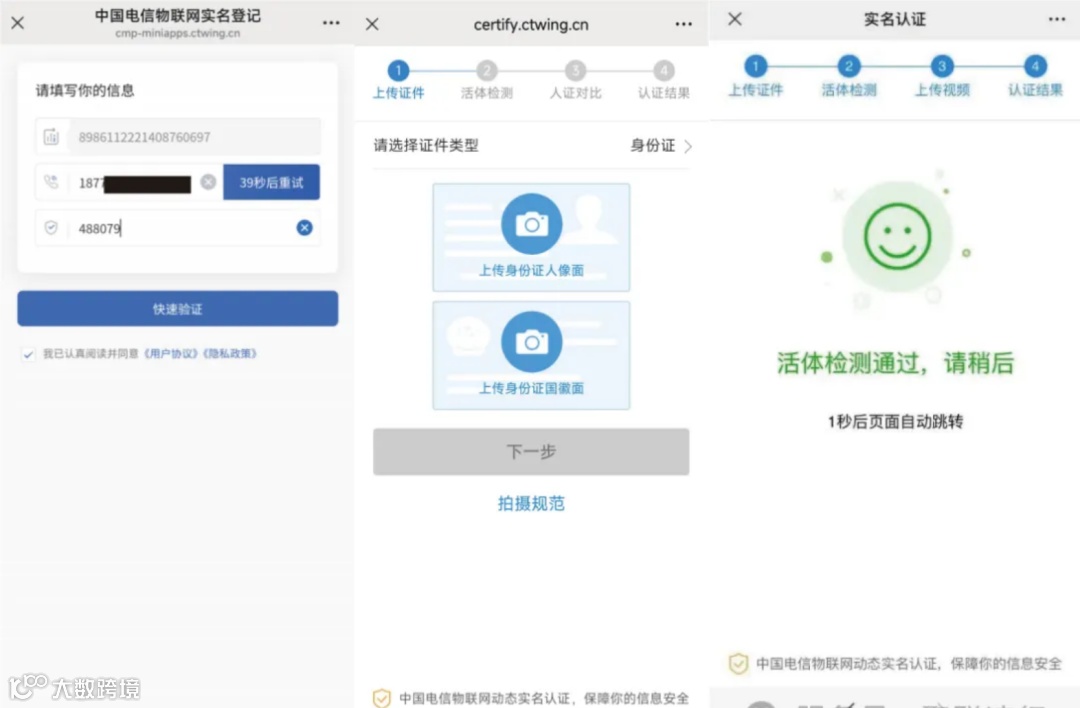
Task: Click the 上传身份证人像面 label
Action: pos(532,271)
